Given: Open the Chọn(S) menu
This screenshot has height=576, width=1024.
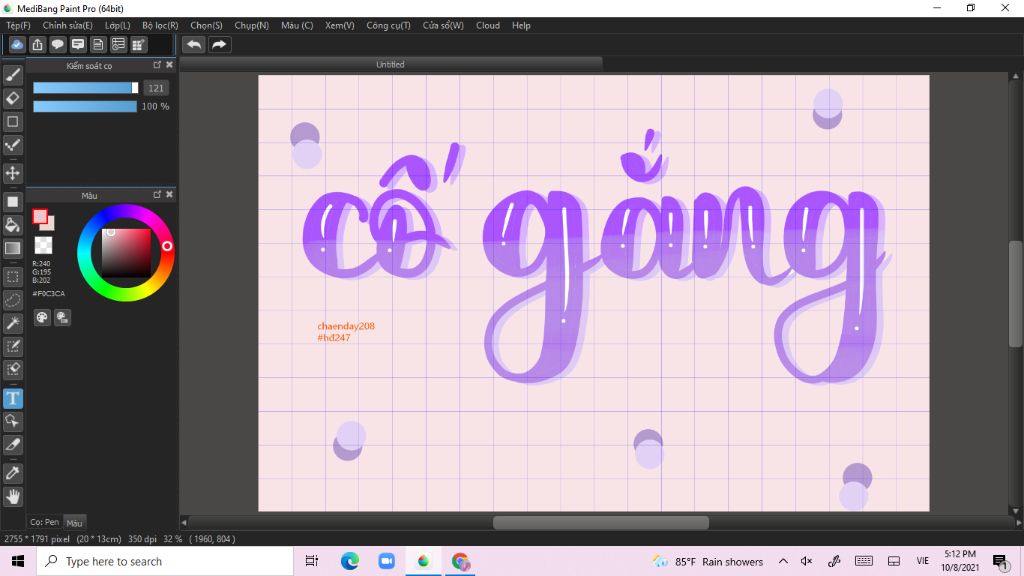Looking at the screenshot, I should [206, 25].
